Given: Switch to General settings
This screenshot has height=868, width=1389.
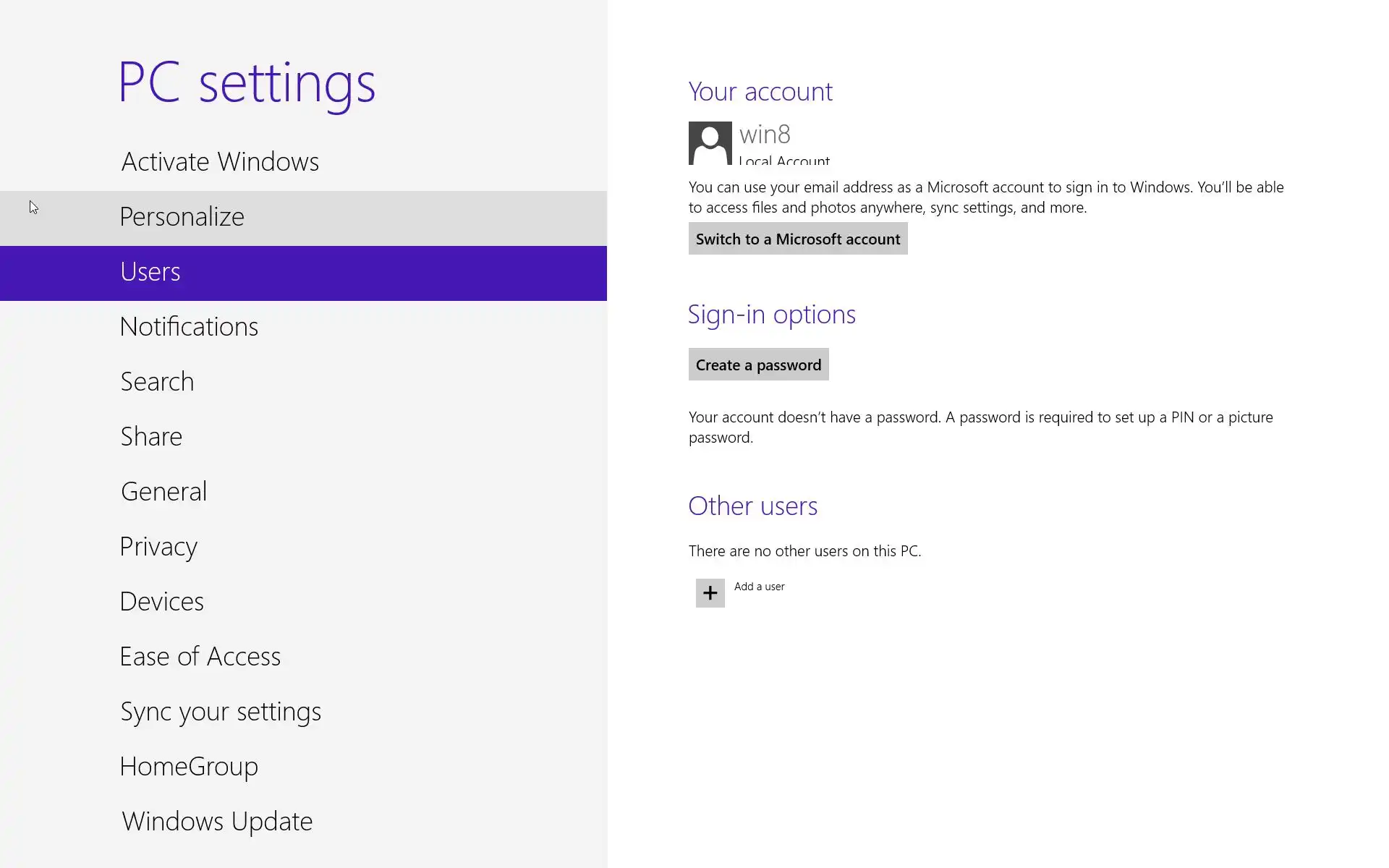Looking at the screenshot, I should coord(164,492).
